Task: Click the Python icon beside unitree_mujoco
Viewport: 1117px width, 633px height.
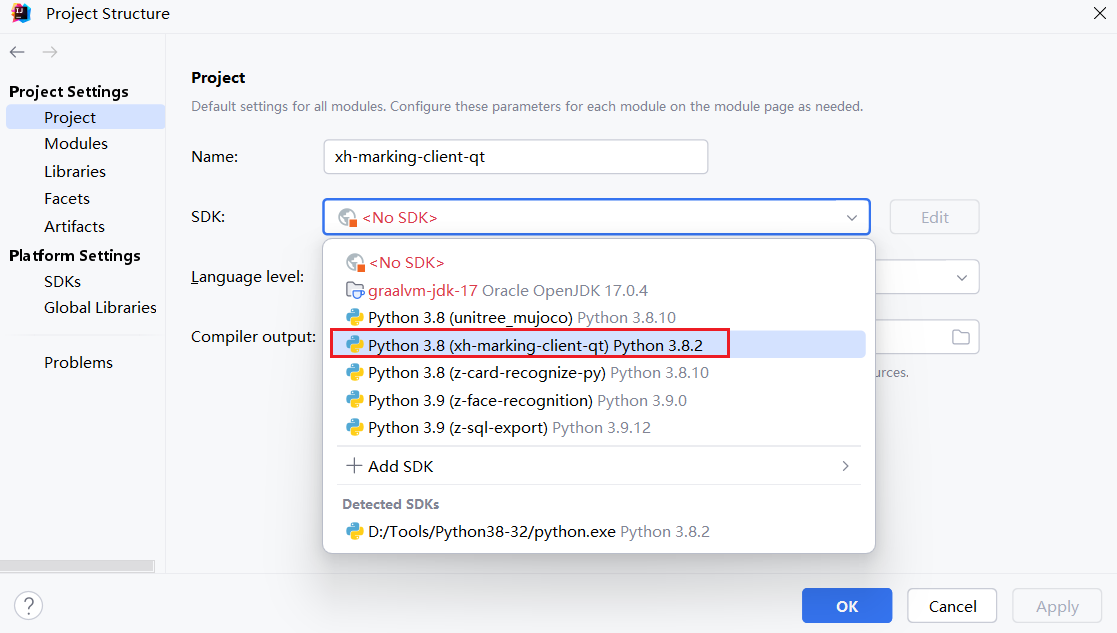Action: tap(354, 318)
